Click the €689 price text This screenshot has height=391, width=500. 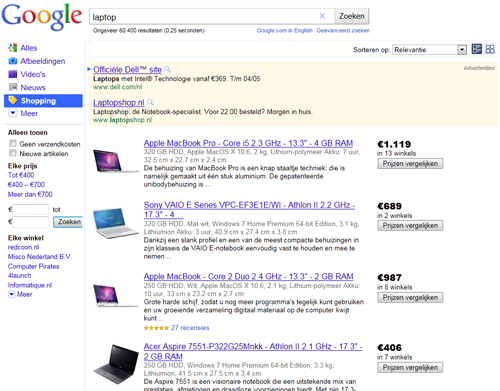tap(389, 206)
